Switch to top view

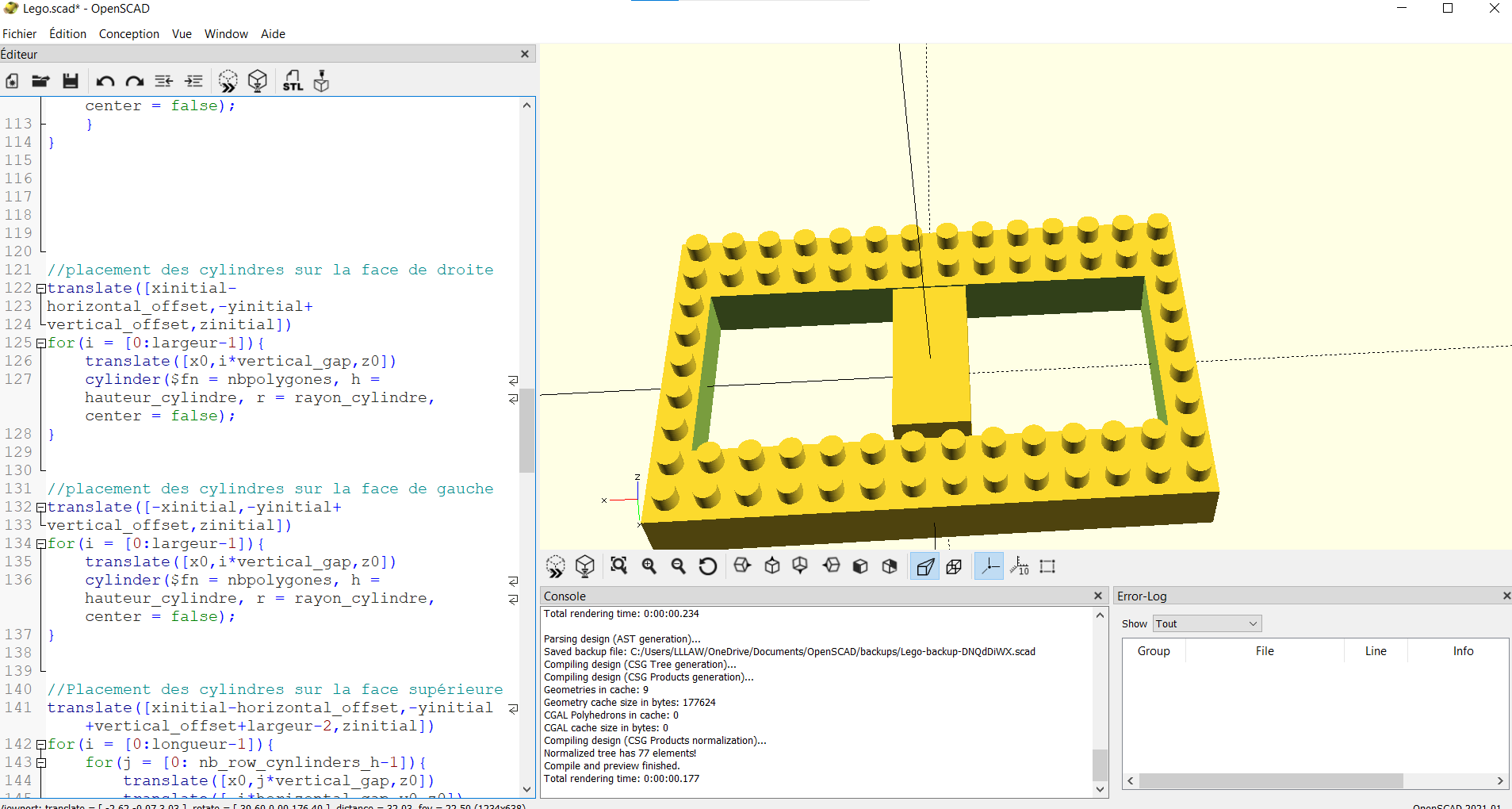[772, 566]
